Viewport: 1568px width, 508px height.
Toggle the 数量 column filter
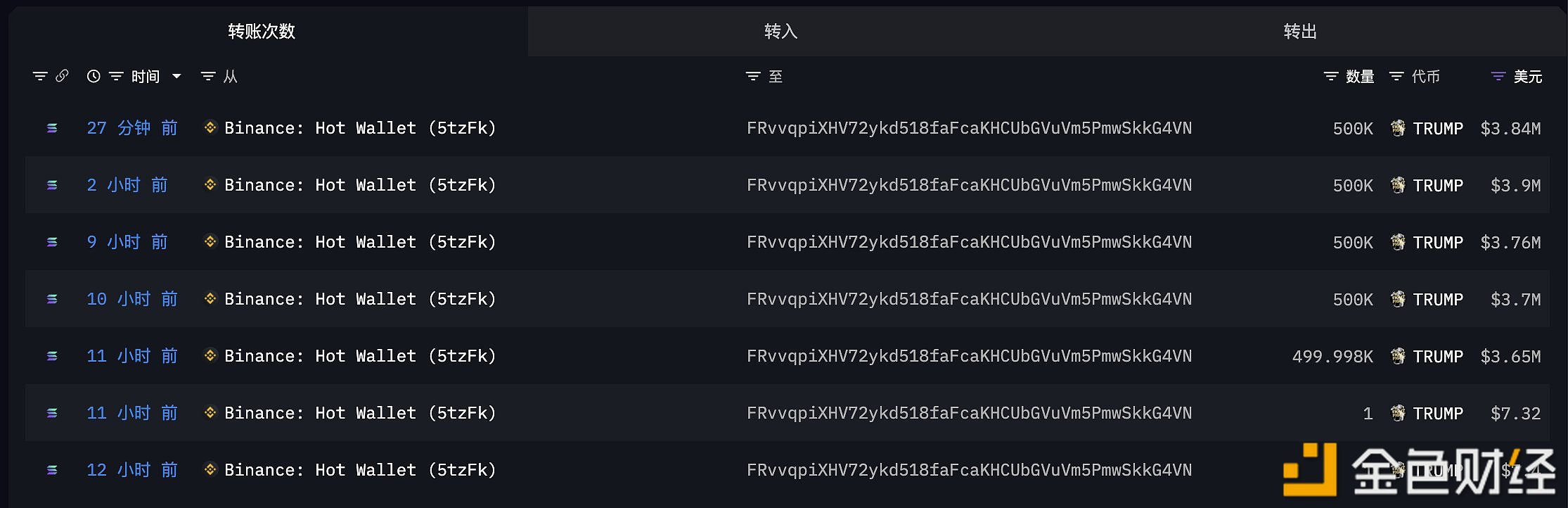1330,76
